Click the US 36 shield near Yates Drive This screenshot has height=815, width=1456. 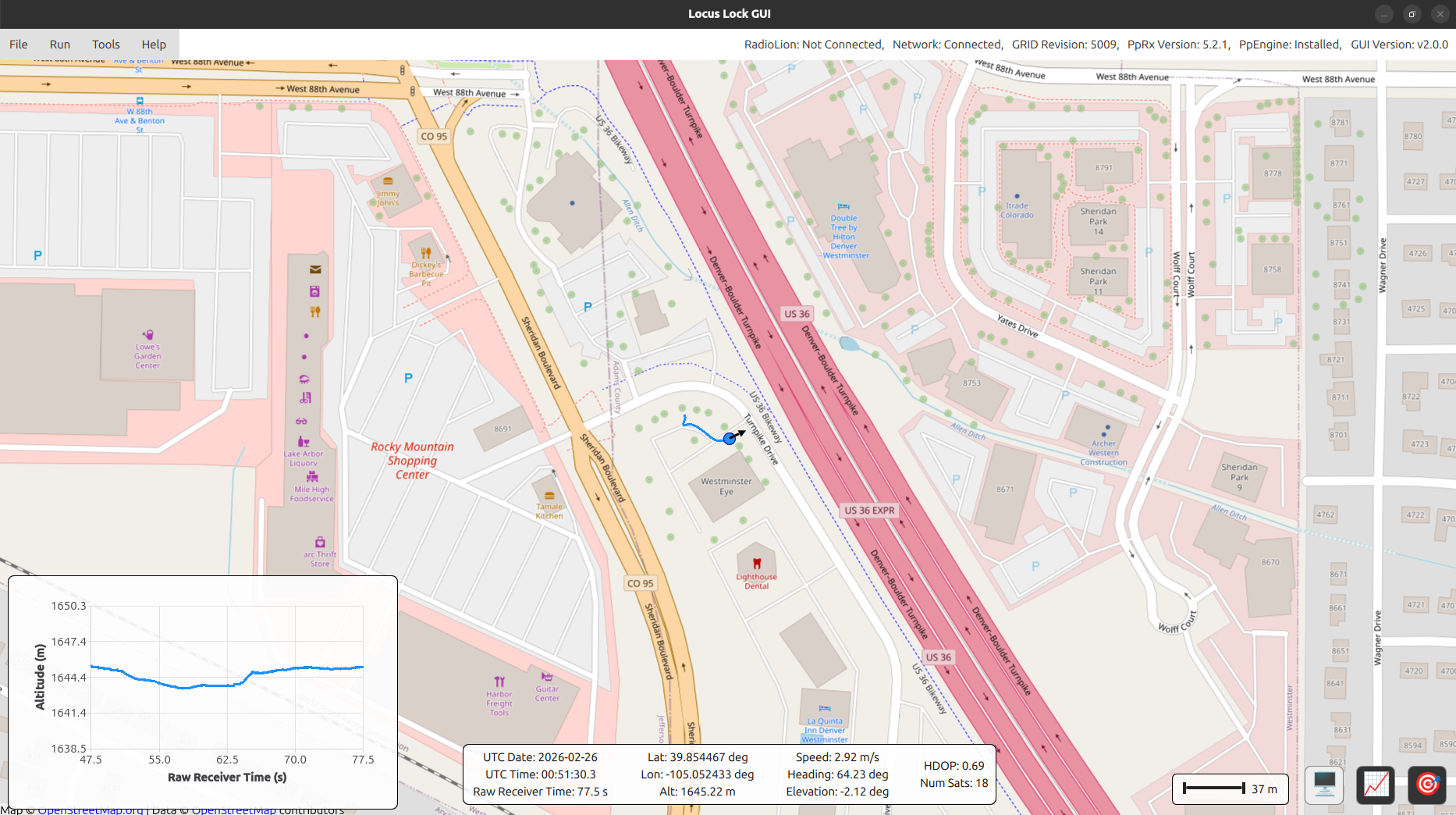click(x=797, y=314)
